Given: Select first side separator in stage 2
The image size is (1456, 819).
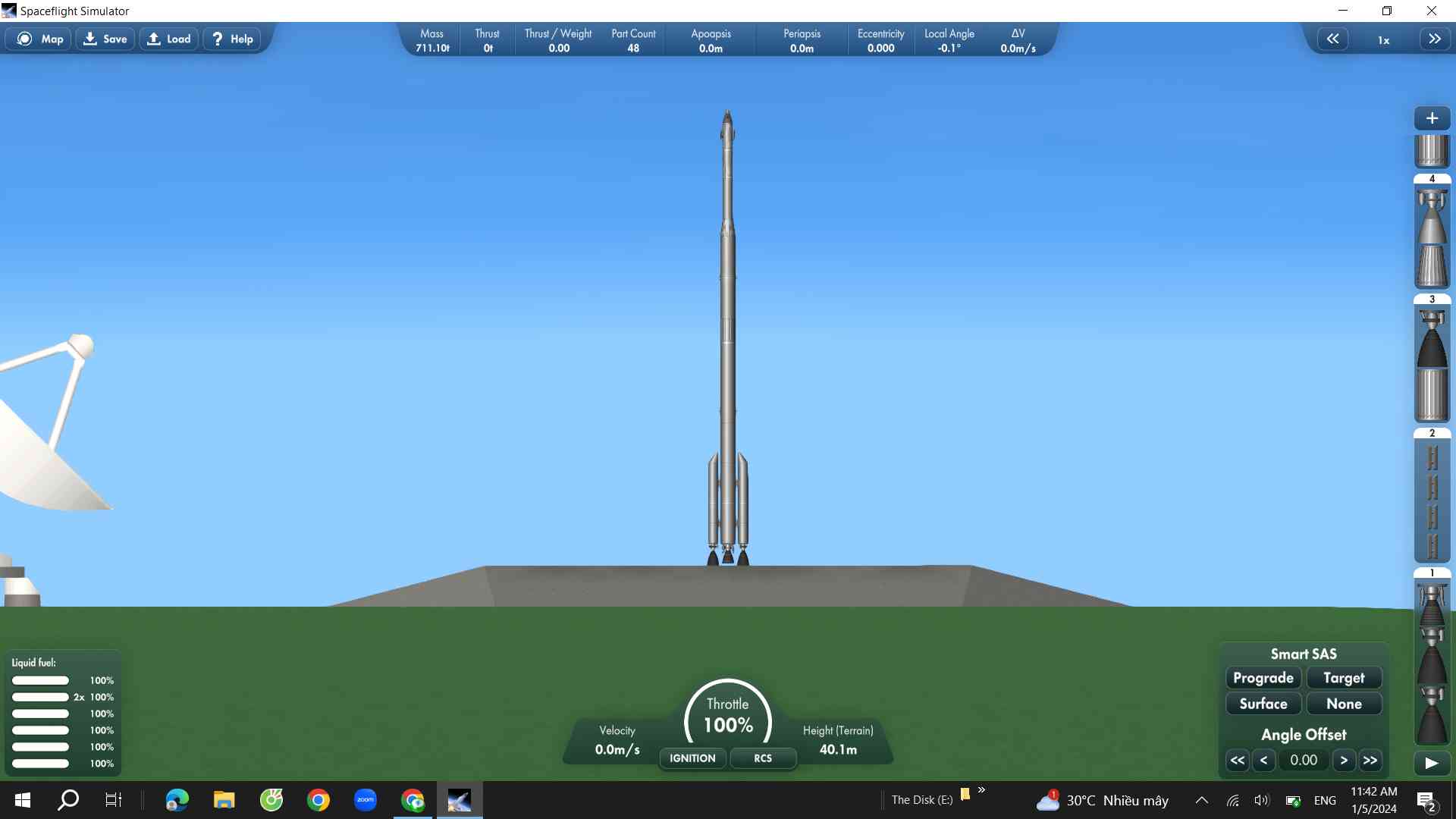Looking at the screenshot, I should click(x=1432, y=459).
